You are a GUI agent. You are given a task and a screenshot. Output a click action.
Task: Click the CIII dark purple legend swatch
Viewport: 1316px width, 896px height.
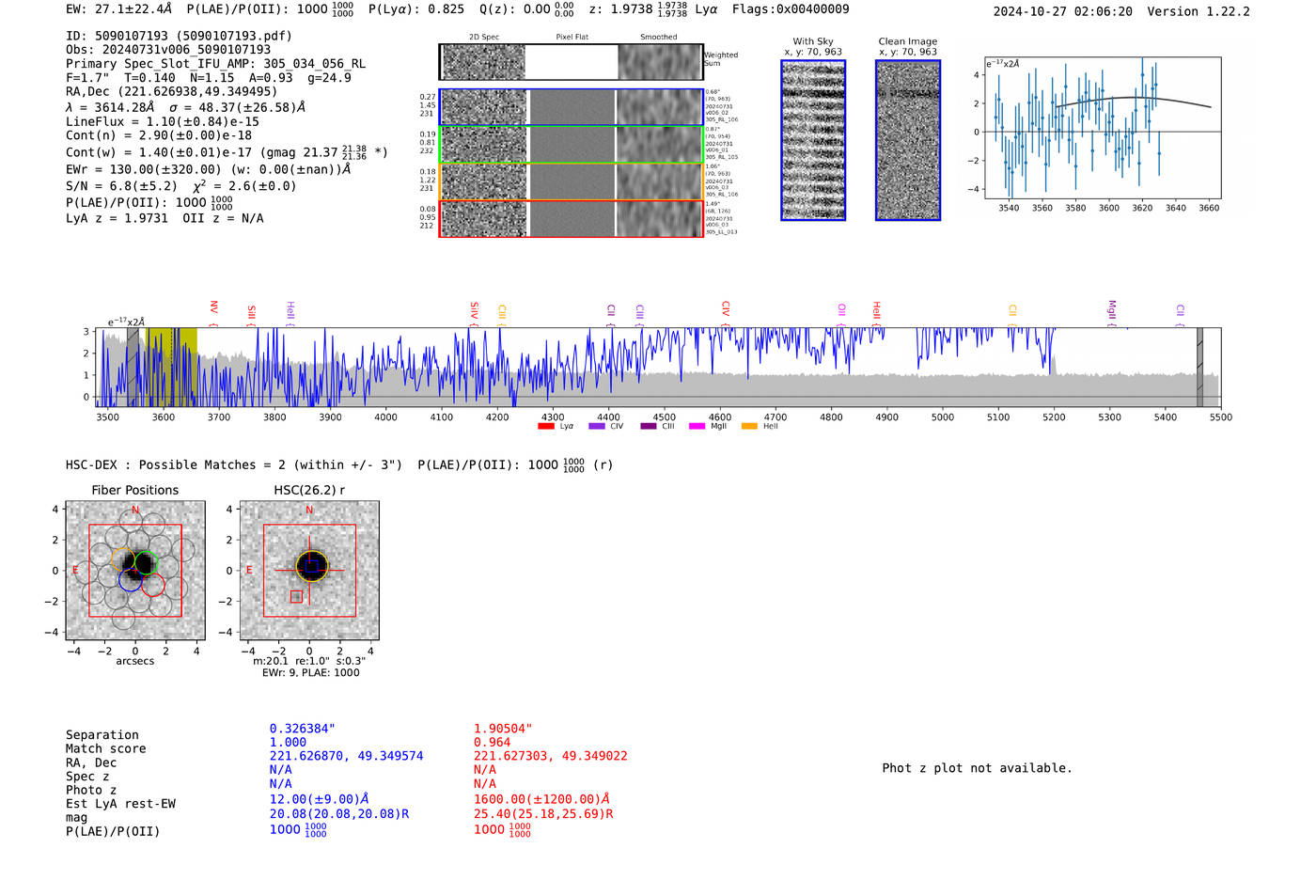(x=649, y=427)
